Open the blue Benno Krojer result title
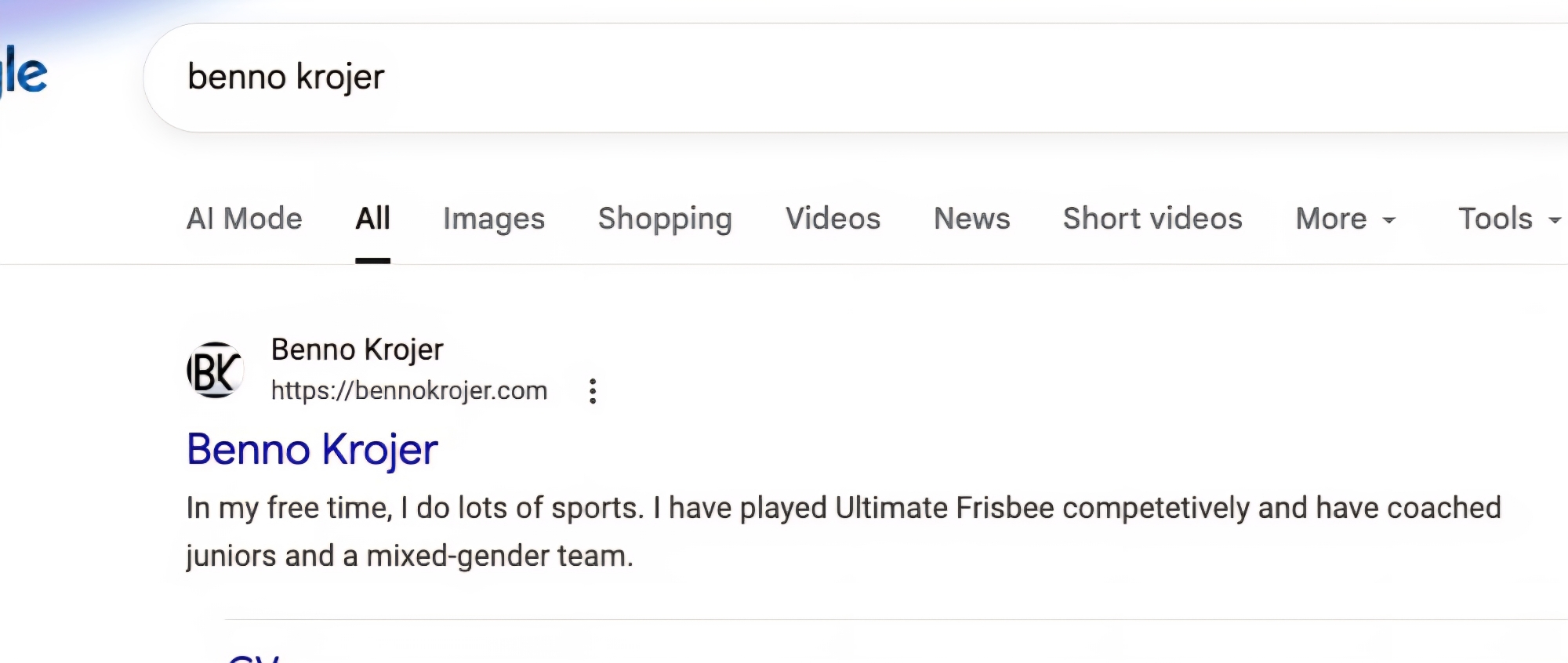The image size is (1568, 663). (x=312, y=450)
